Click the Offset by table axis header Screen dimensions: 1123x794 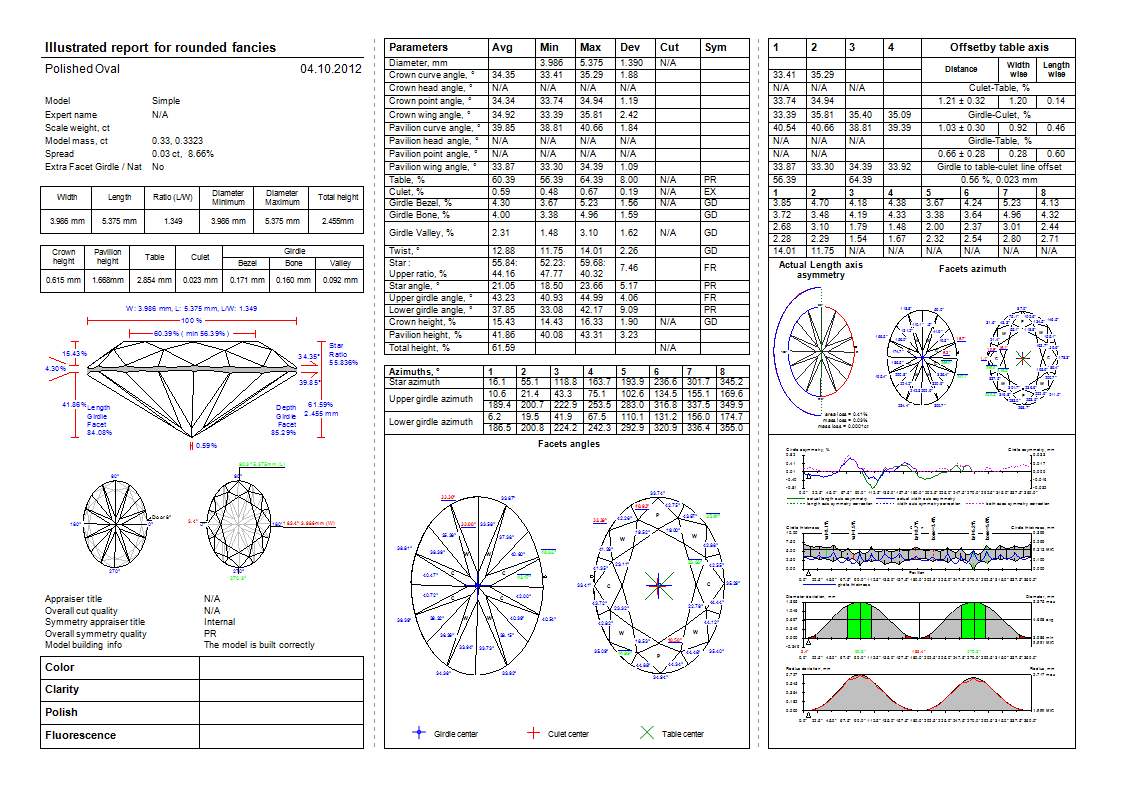coord(998,47)
